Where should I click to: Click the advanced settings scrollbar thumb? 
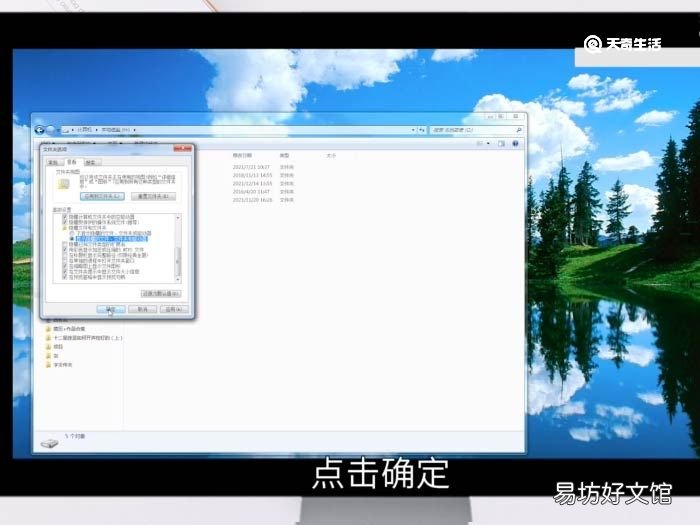click(178, 262)
